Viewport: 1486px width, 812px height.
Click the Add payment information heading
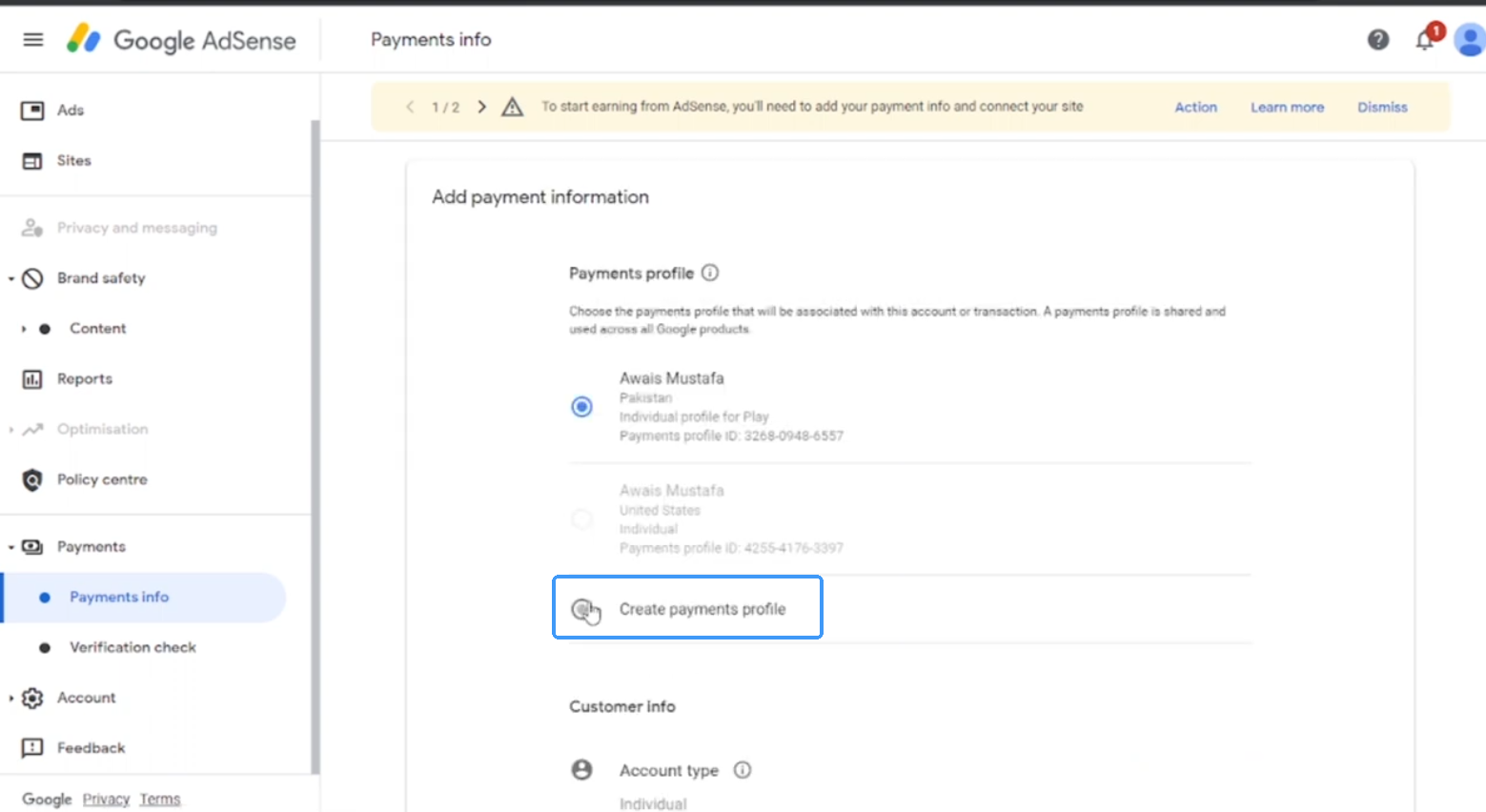[x=540, y=197]
